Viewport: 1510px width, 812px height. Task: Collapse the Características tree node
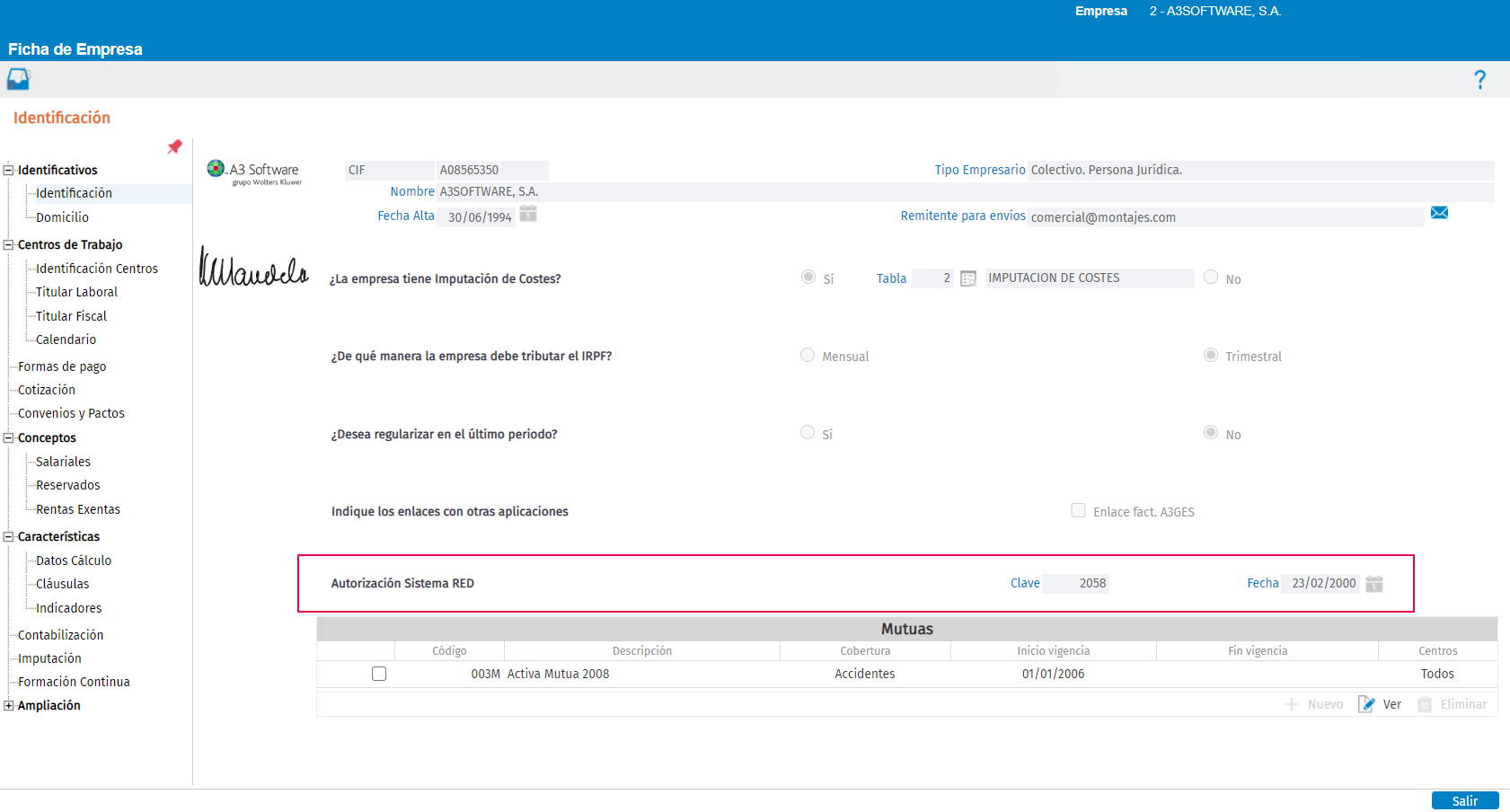point(9,537)
